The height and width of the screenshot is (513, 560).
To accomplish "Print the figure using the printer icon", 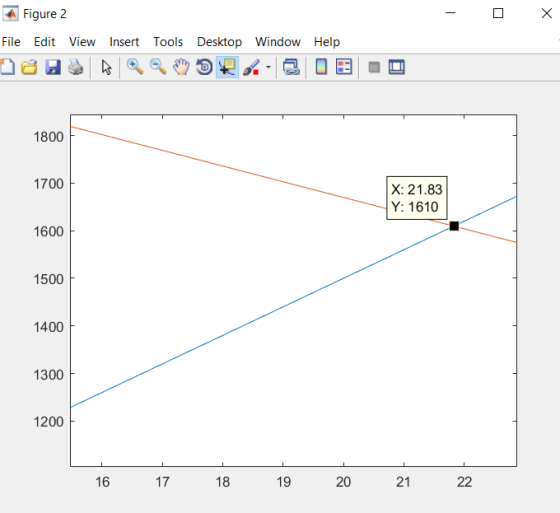I will tap(76, 67).
